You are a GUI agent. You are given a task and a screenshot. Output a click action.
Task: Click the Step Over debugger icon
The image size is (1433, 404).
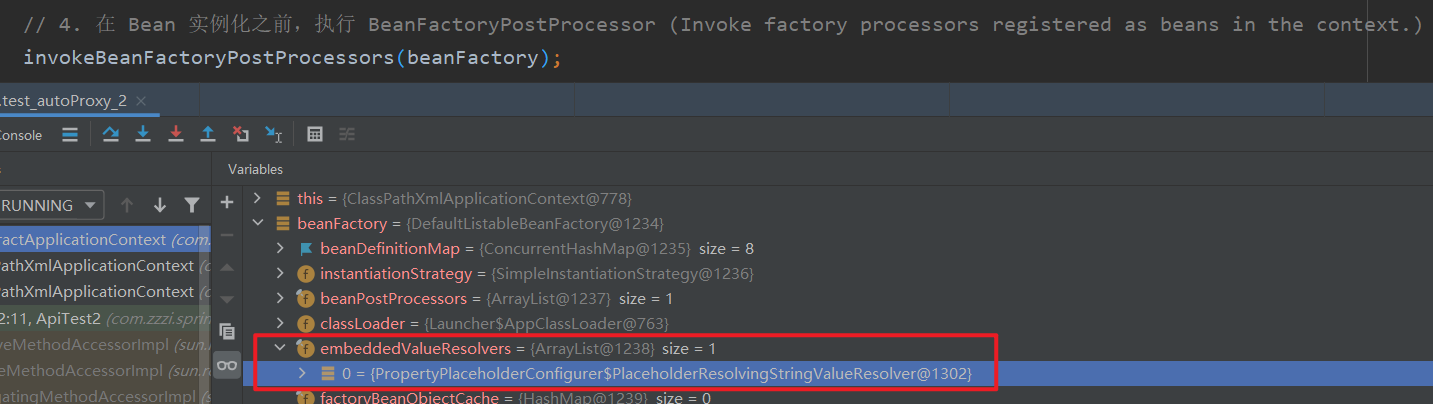pos(111,134)
